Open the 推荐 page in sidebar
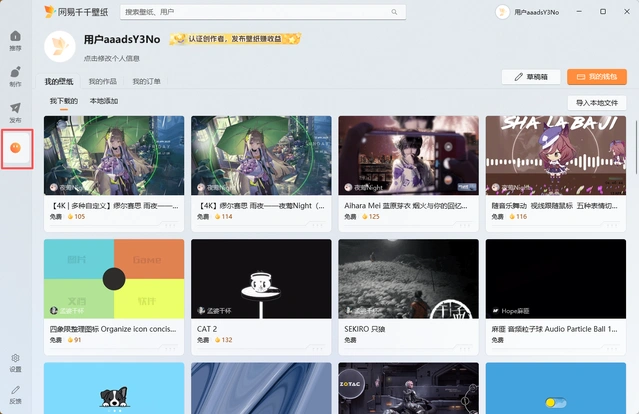 tap(15, 39)
